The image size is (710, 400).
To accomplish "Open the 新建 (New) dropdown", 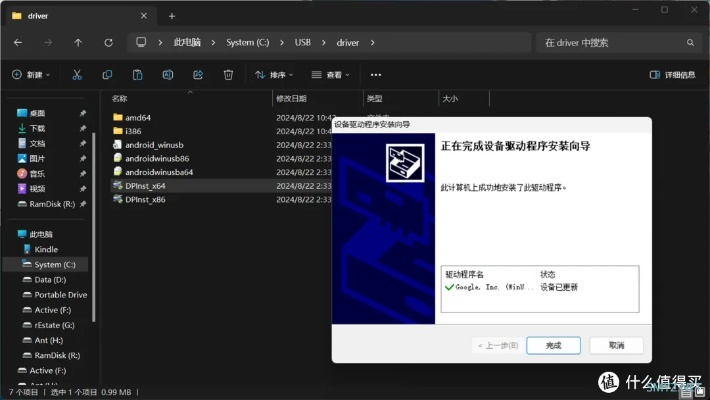I will pos(31,75).
